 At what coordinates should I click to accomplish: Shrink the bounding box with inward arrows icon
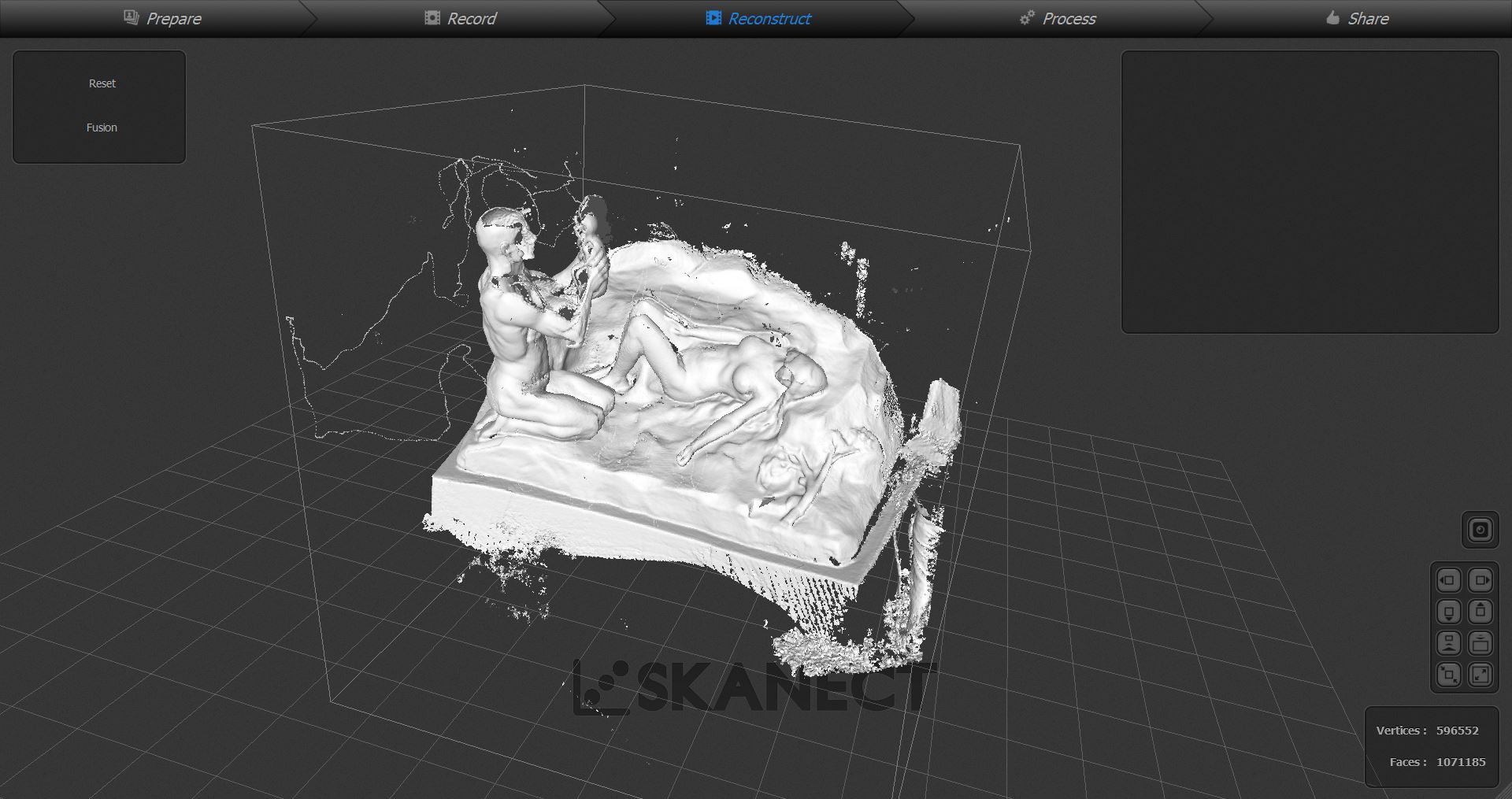1448,675
